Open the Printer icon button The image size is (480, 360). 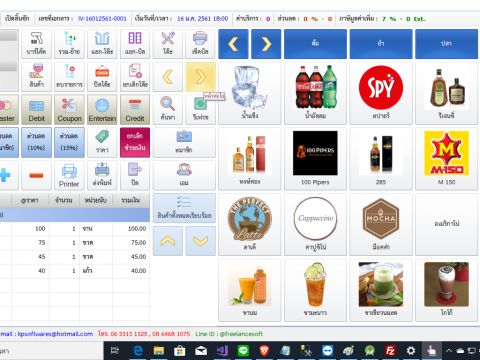69,175
